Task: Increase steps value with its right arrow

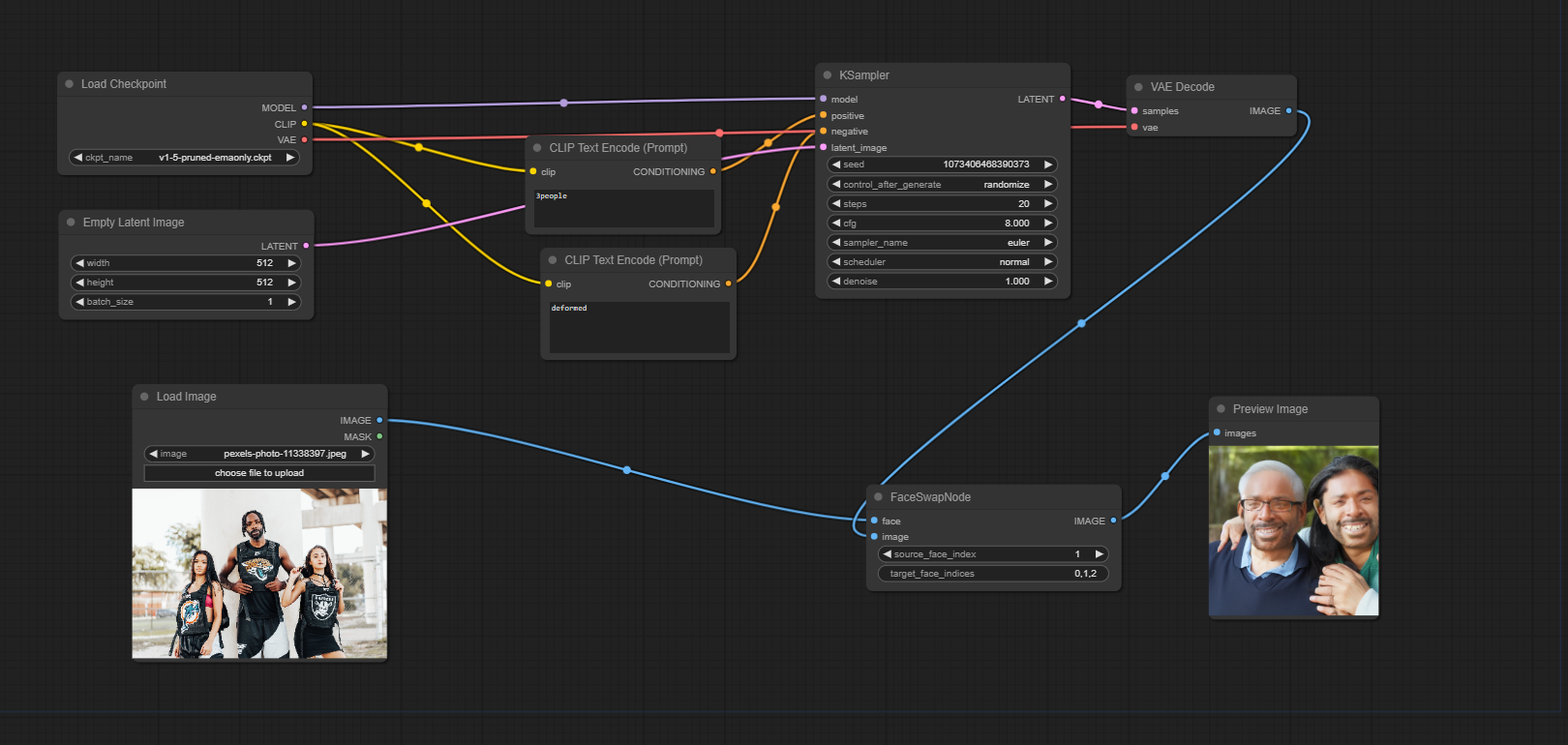Action: tap(1047, 203)
